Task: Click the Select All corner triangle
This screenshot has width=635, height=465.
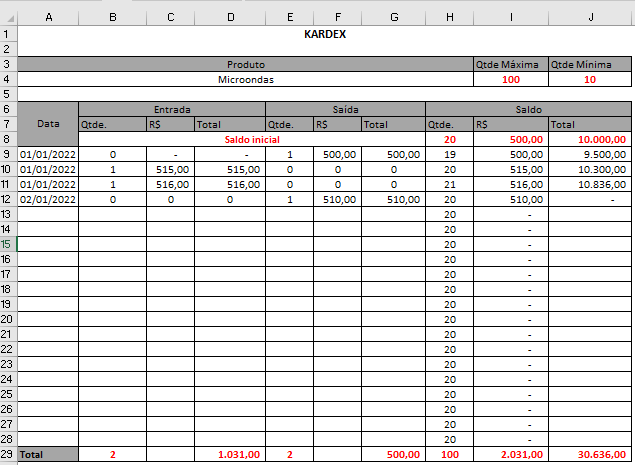Action: [x=8, y=17]
